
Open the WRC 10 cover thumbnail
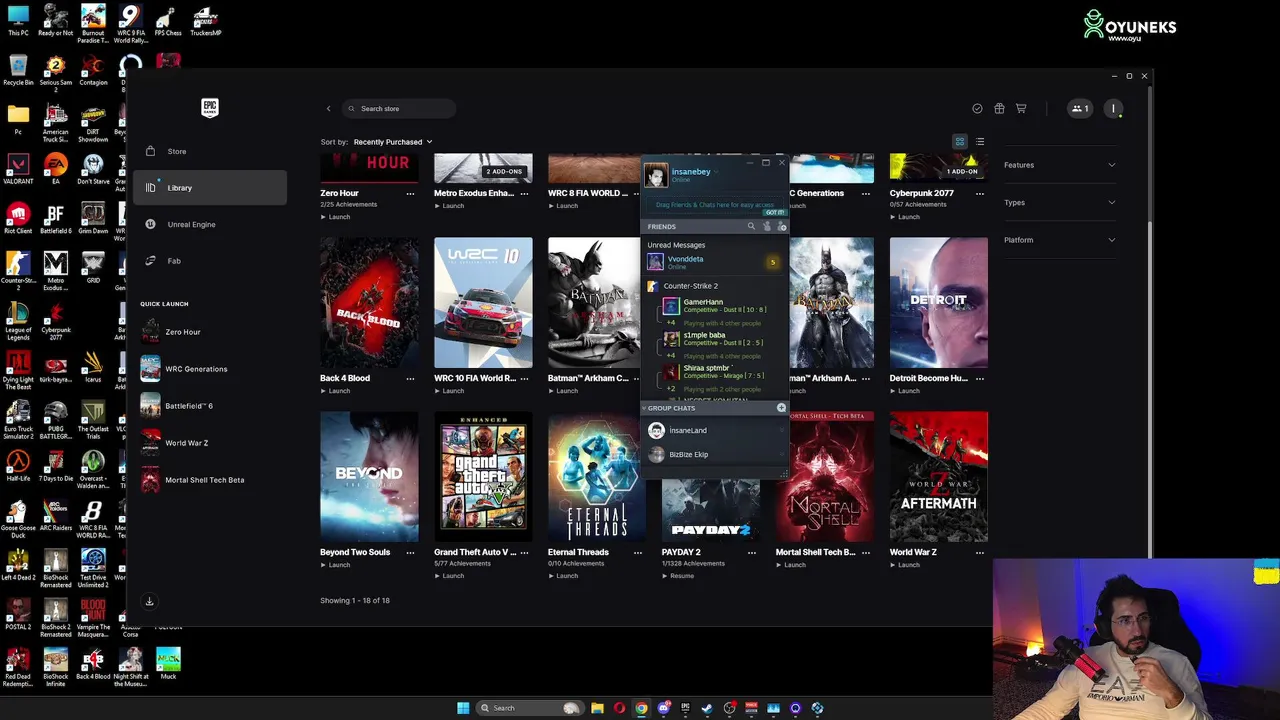[x=483, y=303]
